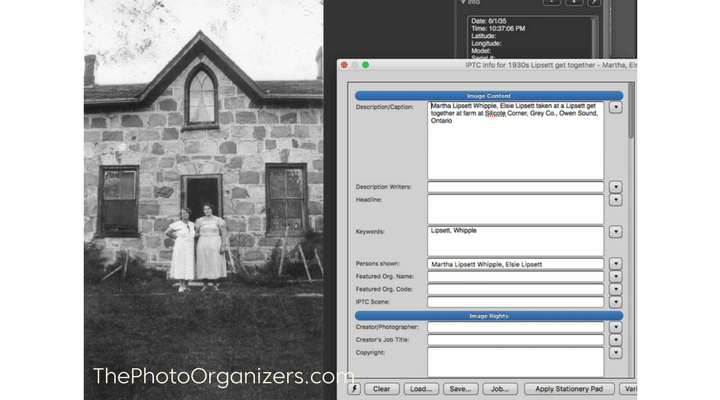The width and height of the screenshot is (720, 400).
Task: Open dropdown beside Featured Org. Code field
Action: 616,289
